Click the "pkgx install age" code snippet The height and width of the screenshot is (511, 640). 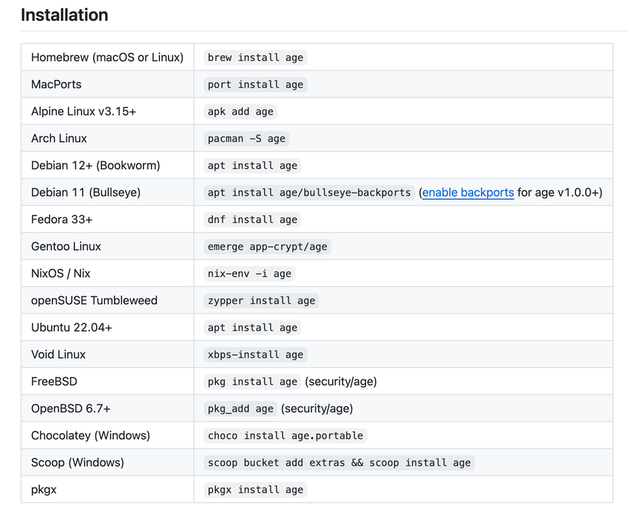click(255, 489)
